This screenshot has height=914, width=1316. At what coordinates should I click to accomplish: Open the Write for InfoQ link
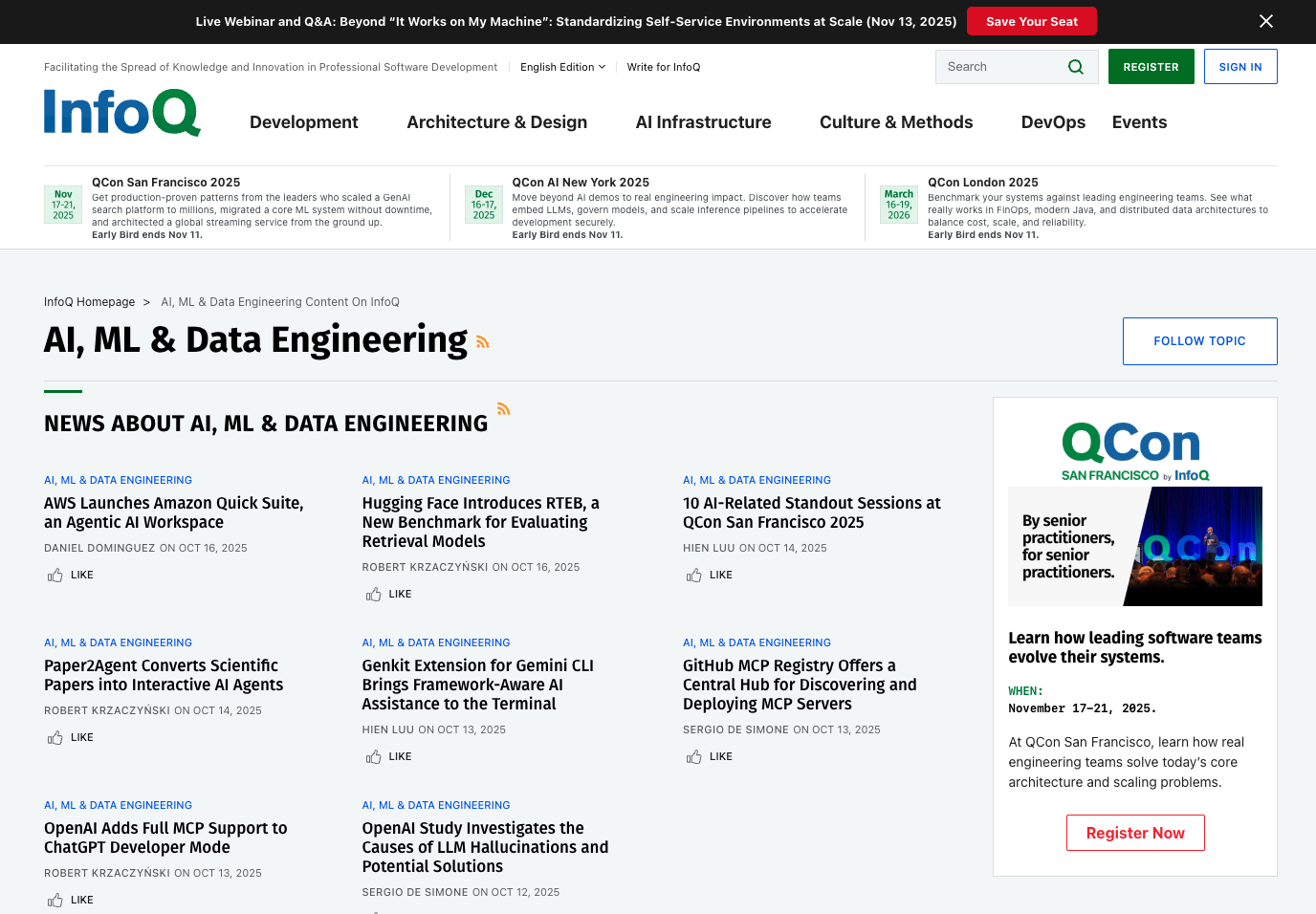pyautogui.click(x=664, y=67)
